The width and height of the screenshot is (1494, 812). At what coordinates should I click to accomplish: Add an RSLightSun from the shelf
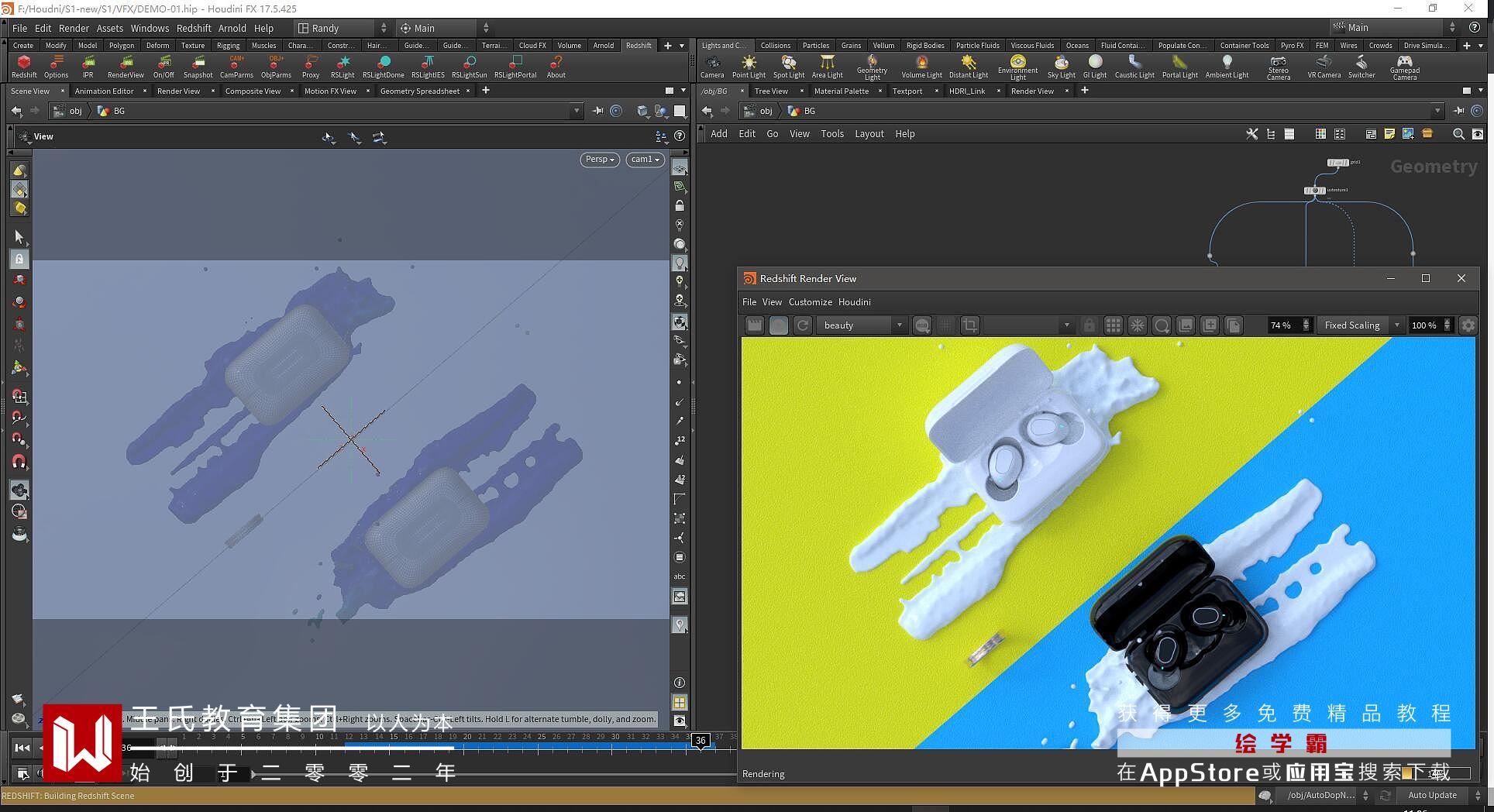point(470,66)
